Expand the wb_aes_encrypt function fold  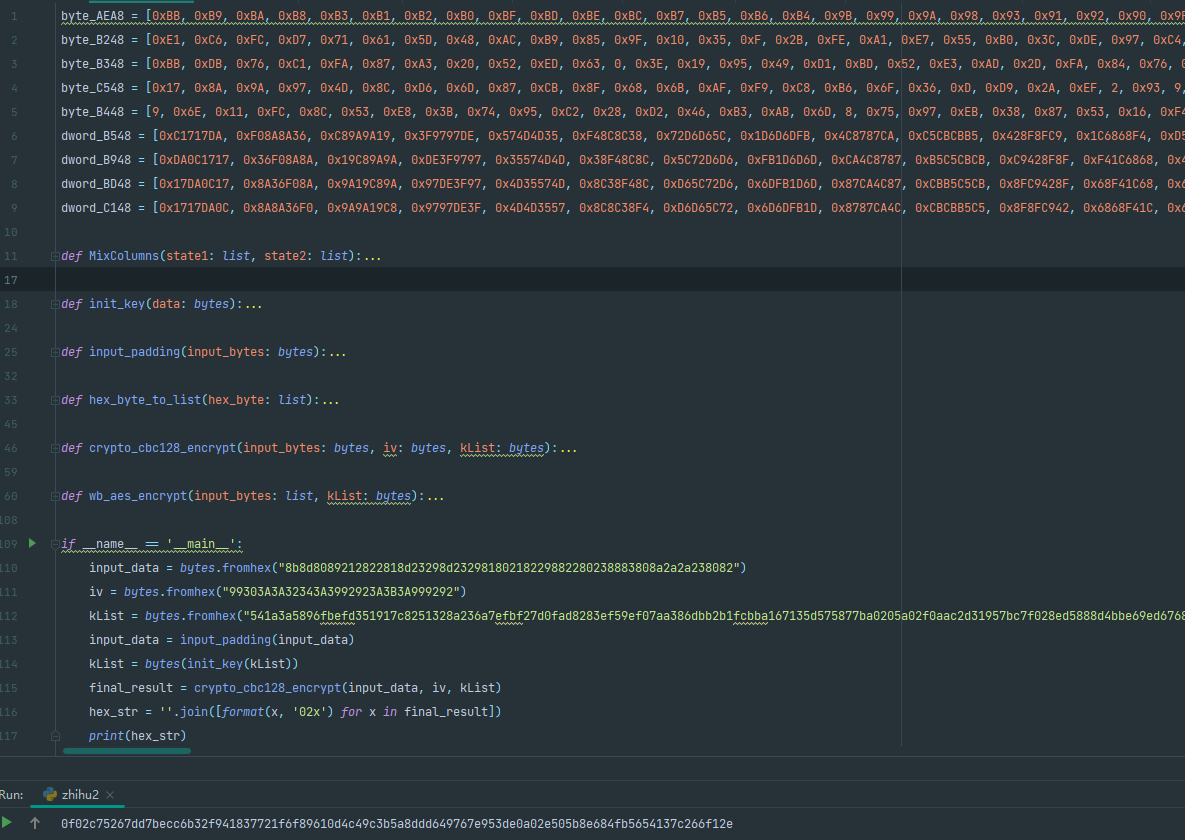tap(53, 496)
